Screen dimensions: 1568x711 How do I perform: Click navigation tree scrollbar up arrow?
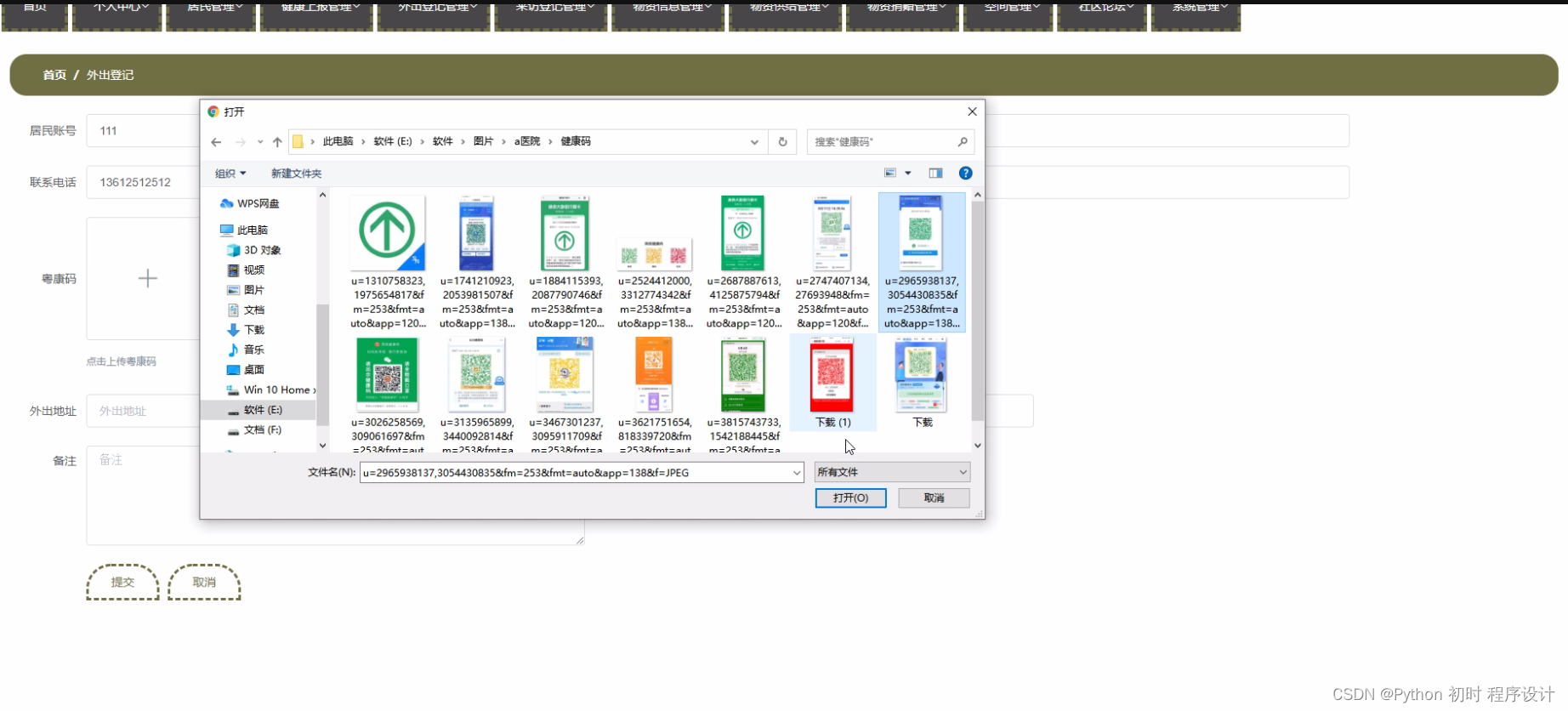pyautogui.click(x=322, y=196)
